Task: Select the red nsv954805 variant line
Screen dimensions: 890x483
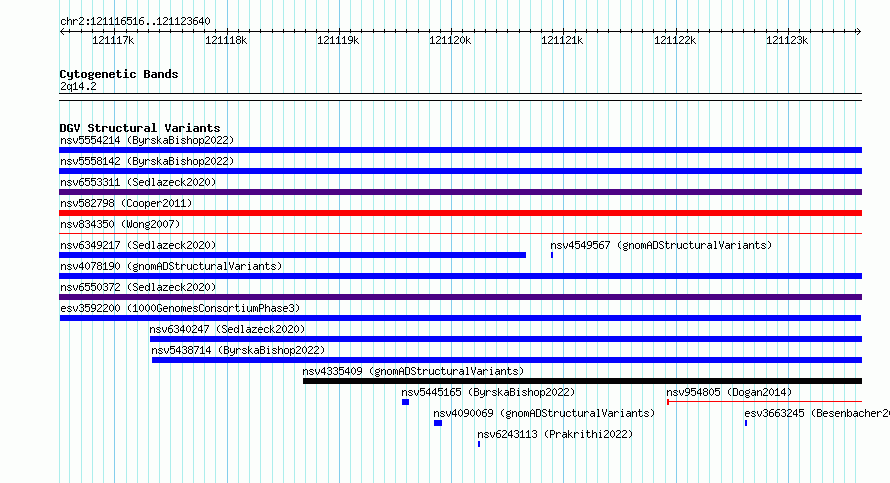Action: click(x=765, y=402)
